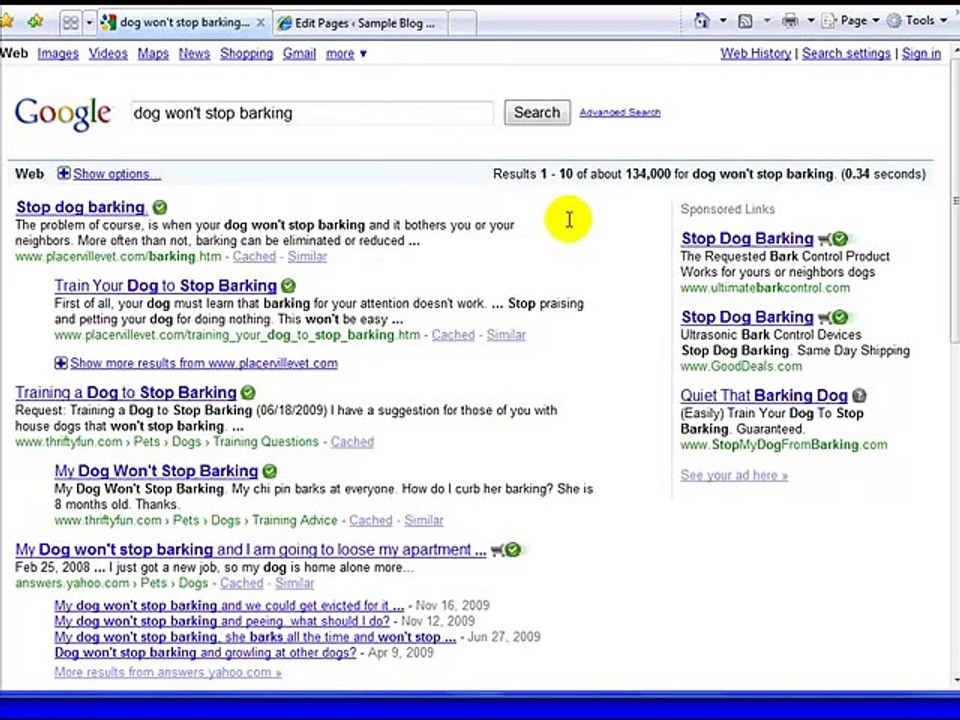Click gray rating icon beside Quiet That Barking Dog

coord(859,396)
